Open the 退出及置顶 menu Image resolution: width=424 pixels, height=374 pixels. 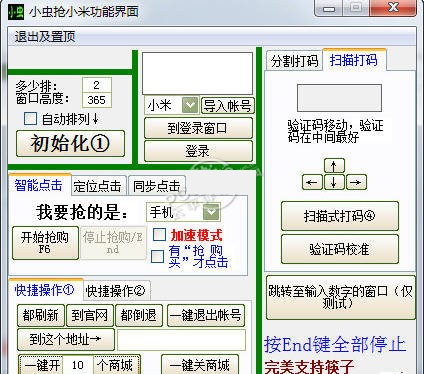(45, 36)
